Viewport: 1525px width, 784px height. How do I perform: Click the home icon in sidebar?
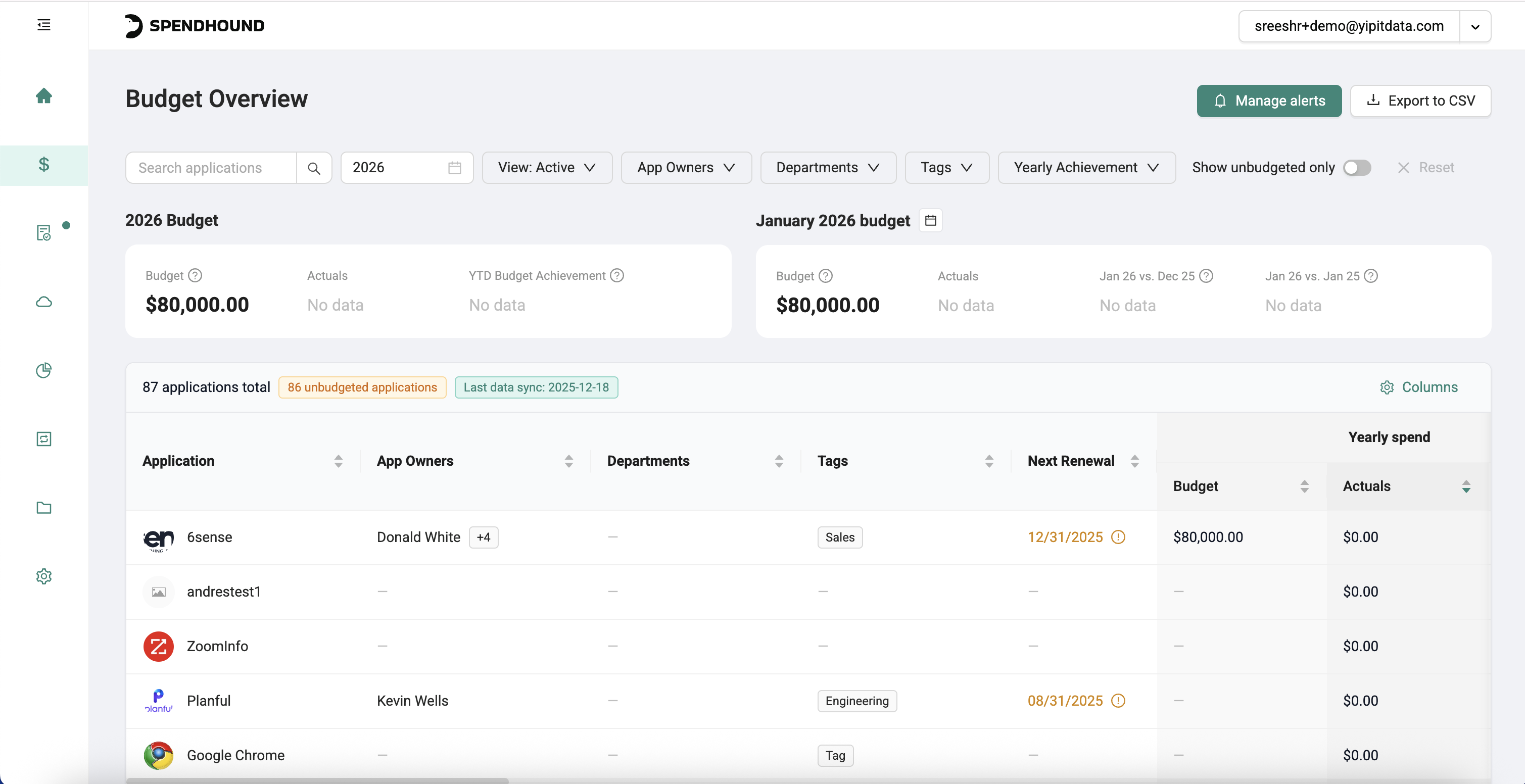pos(44,96)
